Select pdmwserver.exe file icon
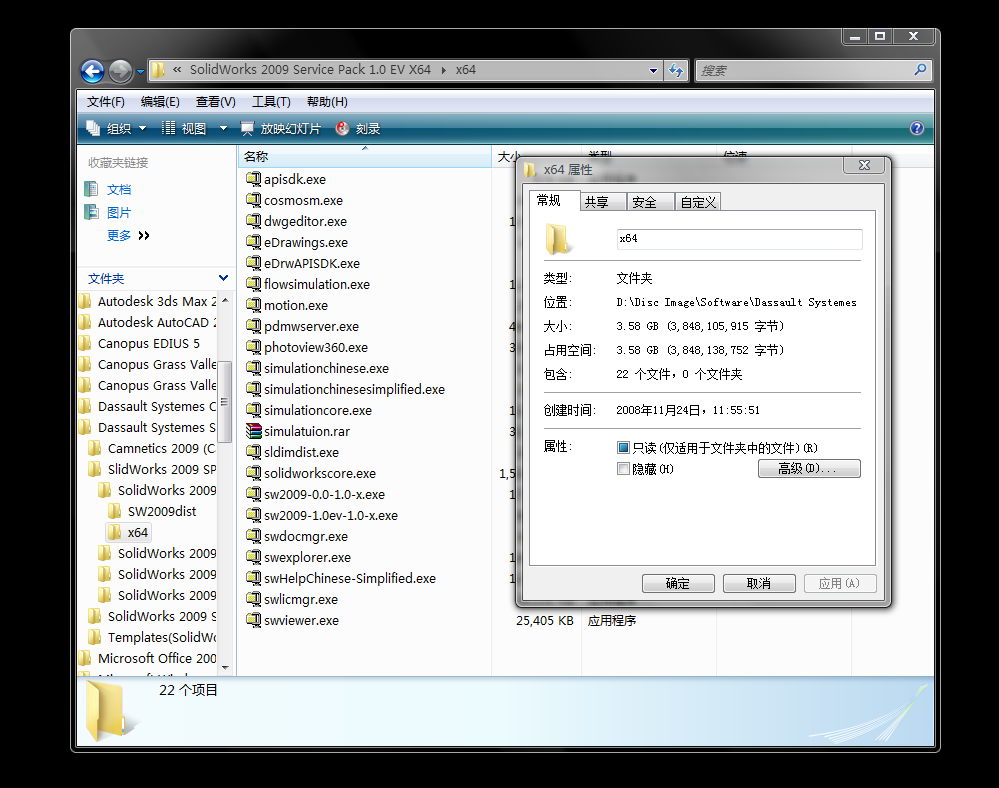Screen dimensions: 999x788 (x=254, y=326)
